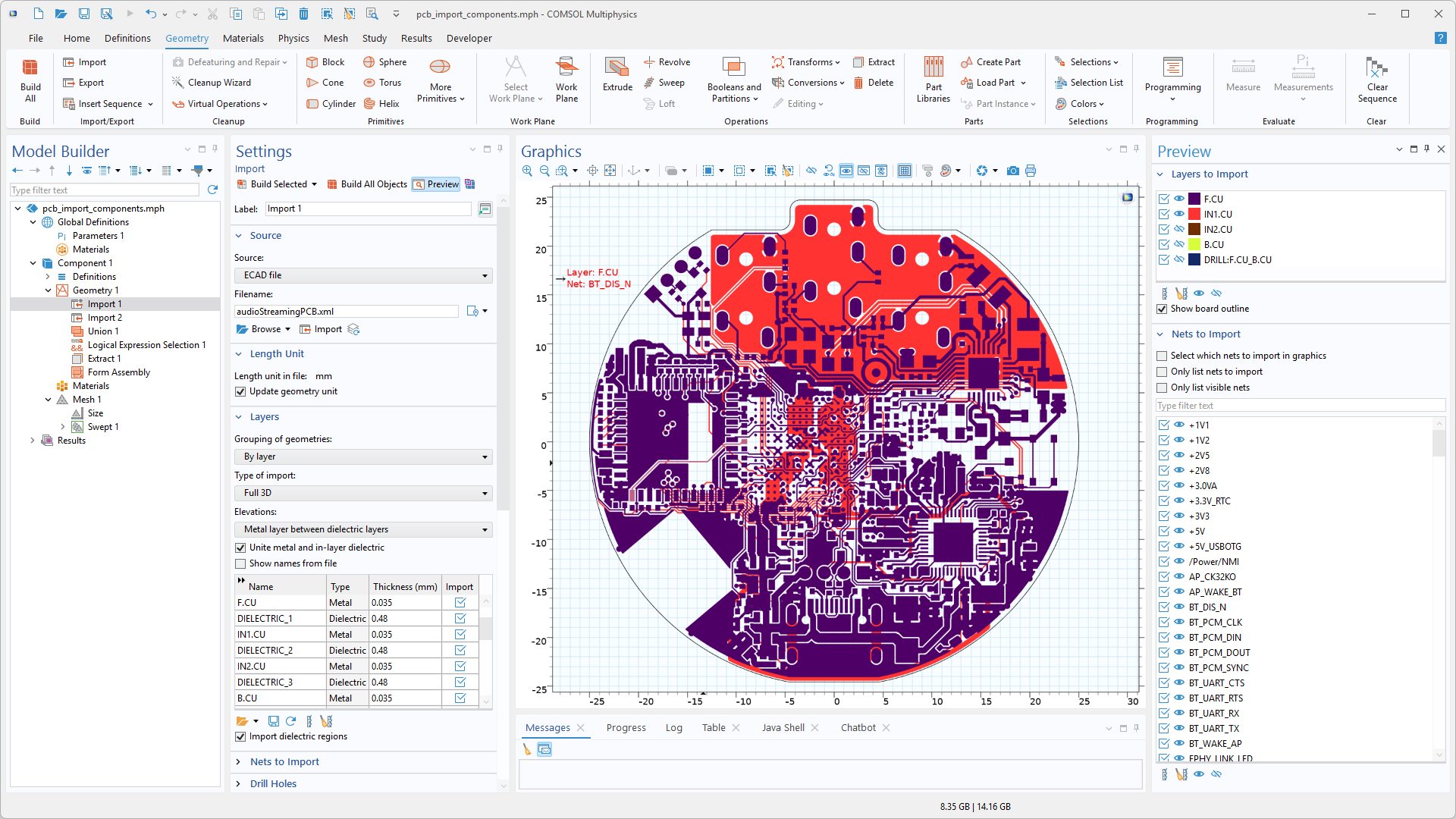Click the B.CU layer color swatch
Image resolution: width=1456 pixels, height=819 pixels.
[x=1194, y=244]
